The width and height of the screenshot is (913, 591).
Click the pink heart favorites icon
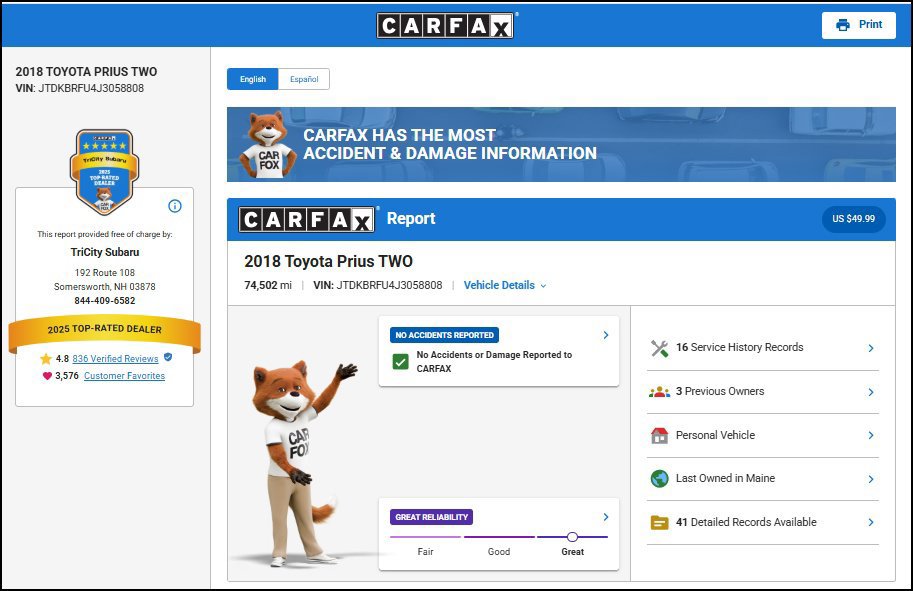click(47, 376)
